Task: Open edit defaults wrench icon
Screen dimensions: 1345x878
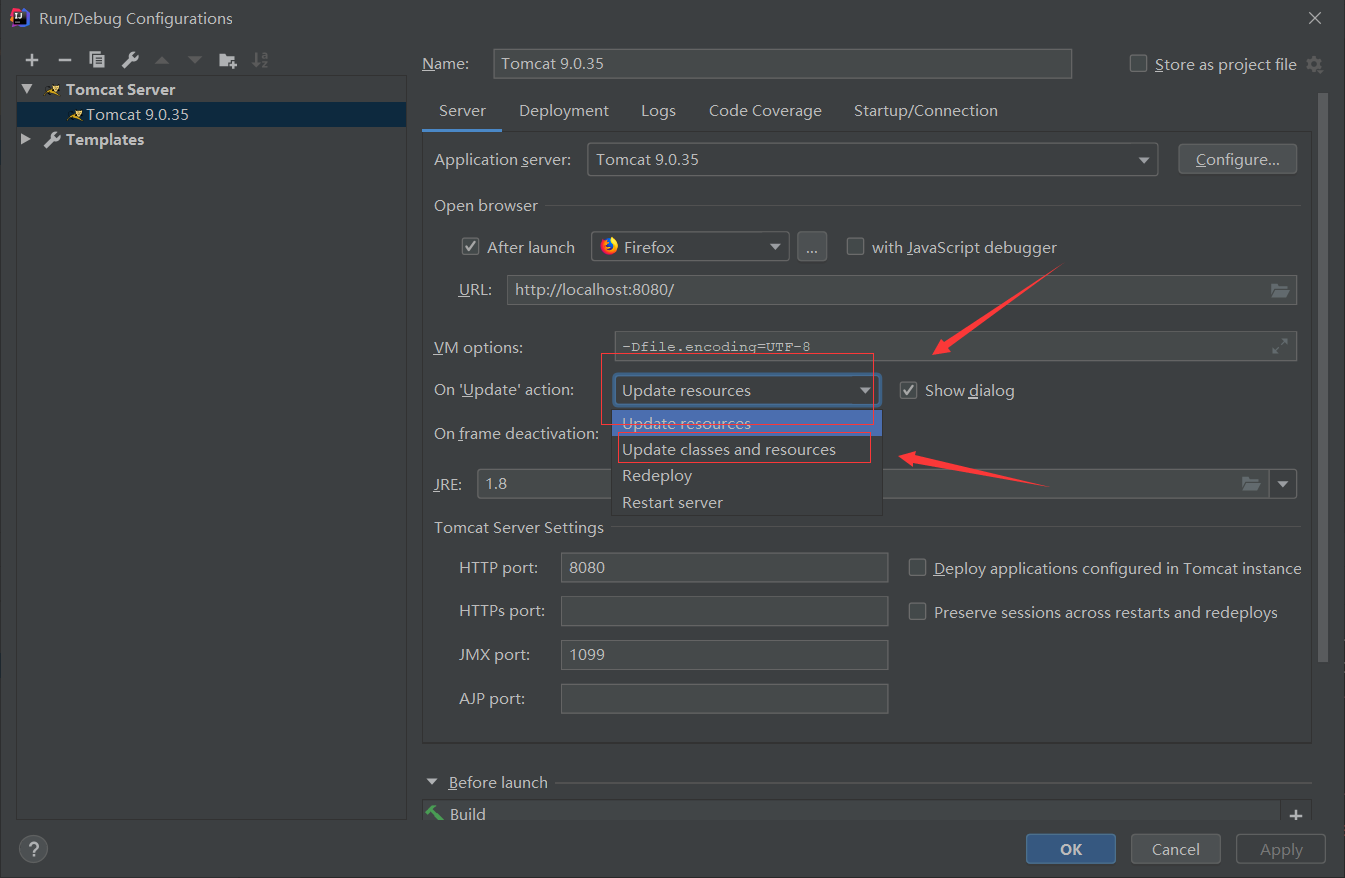Action: tap(130, 60)
